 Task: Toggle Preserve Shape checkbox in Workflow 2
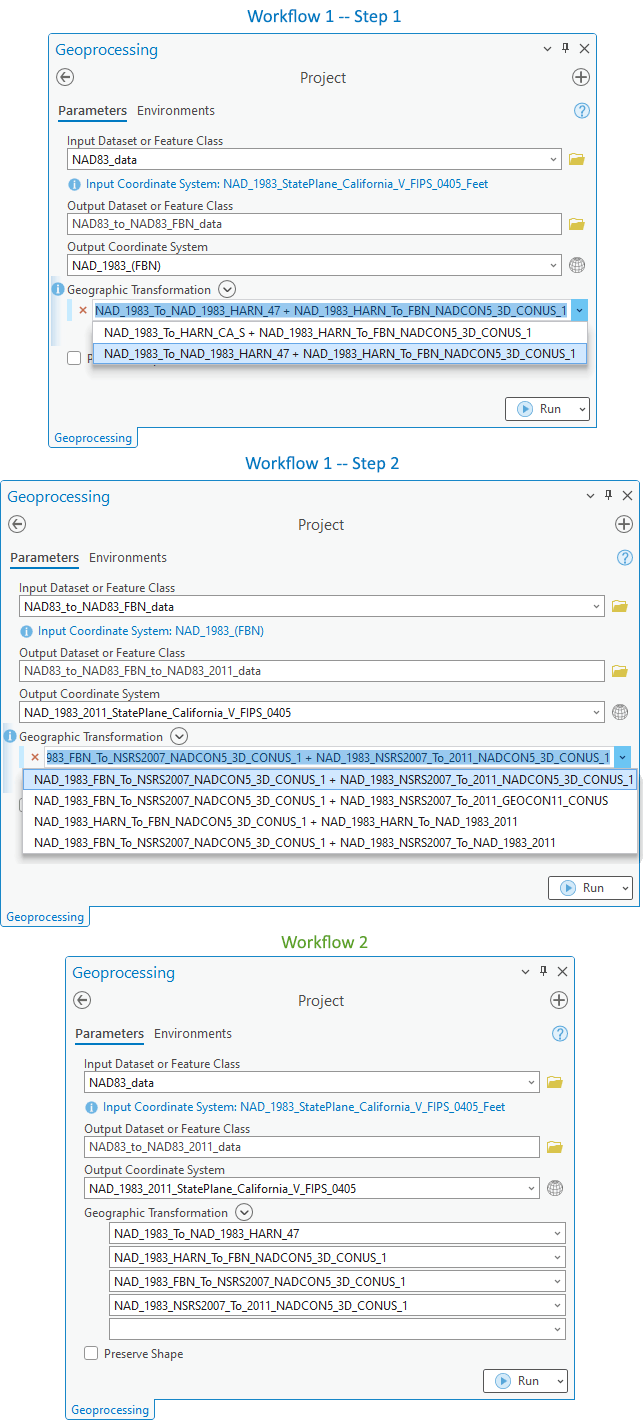(91, 1354)
